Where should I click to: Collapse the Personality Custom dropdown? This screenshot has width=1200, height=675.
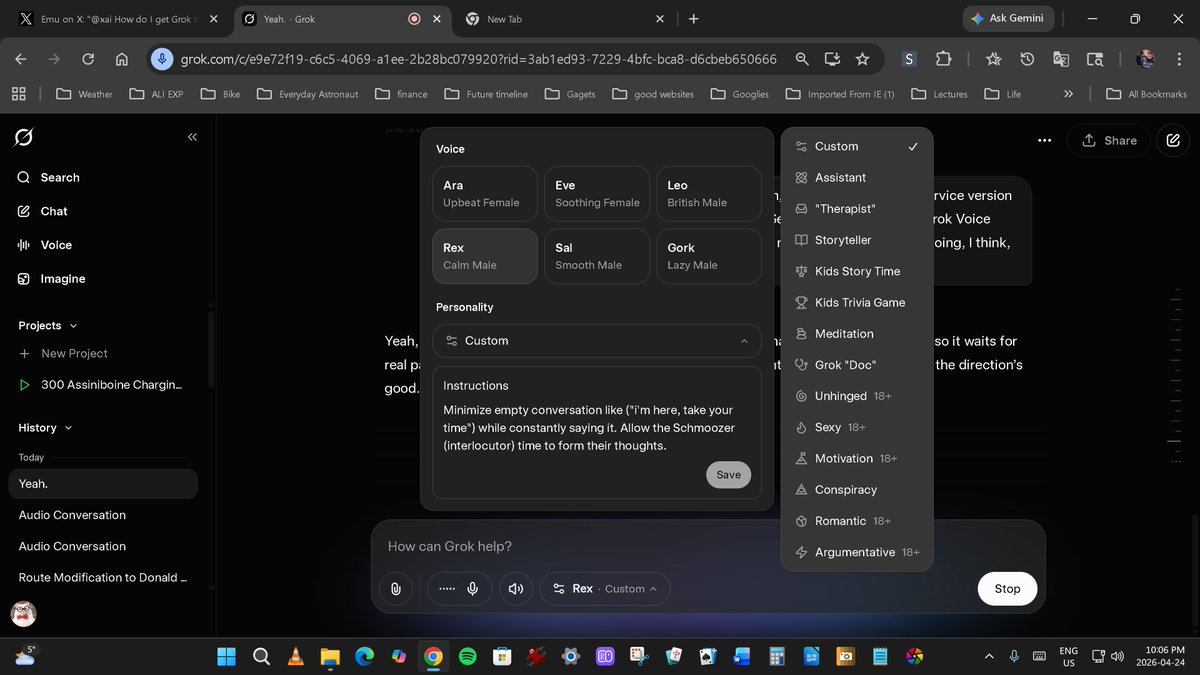point(597,341)
